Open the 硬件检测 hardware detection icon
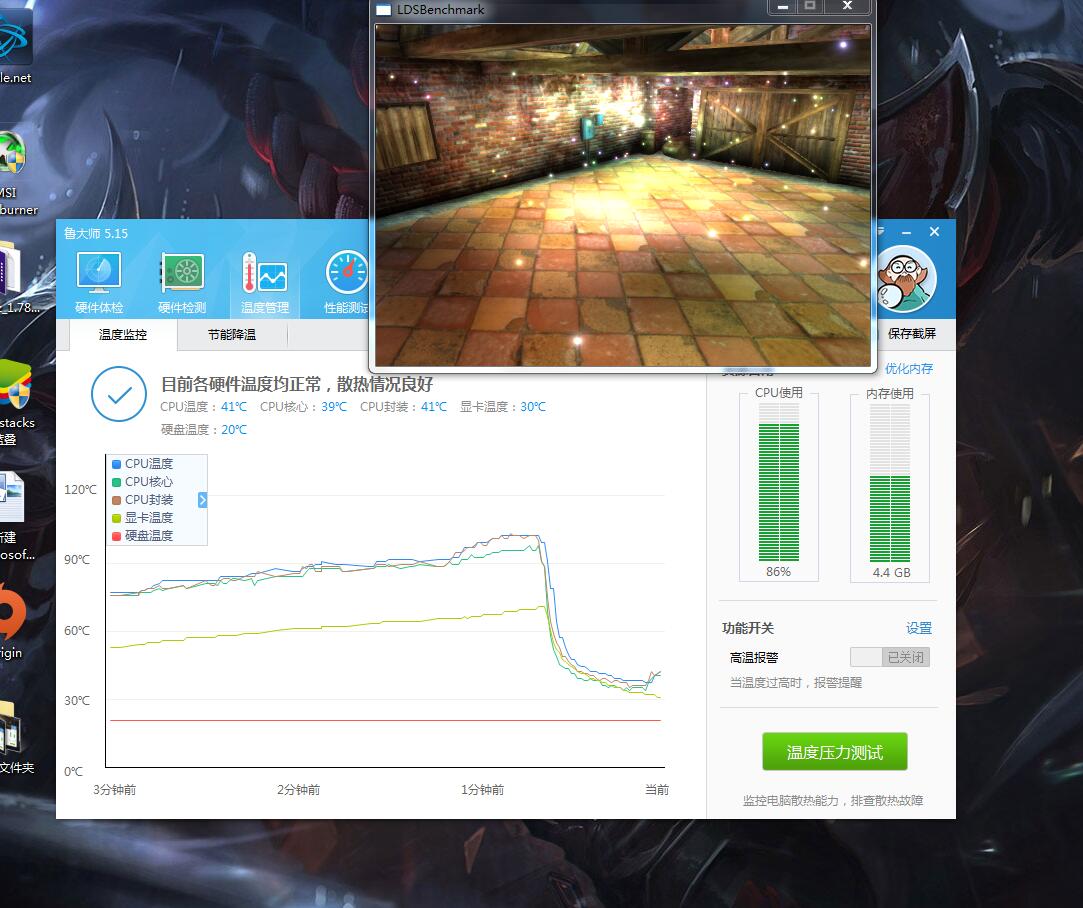Viewport: 1083px width, 908px height. (182, 282)
